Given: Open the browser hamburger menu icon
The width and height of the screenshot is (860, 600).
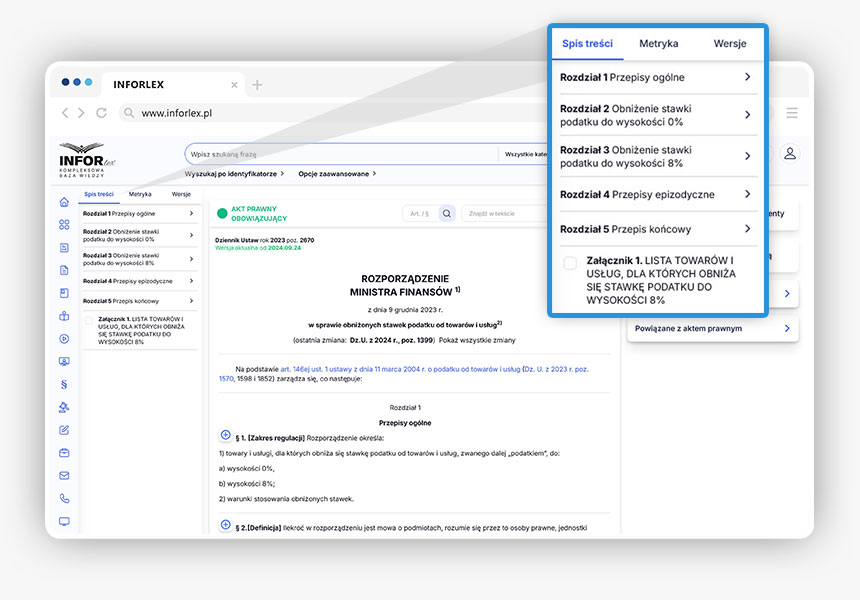Looking at the screenshot, I should [x=792, y=113].
